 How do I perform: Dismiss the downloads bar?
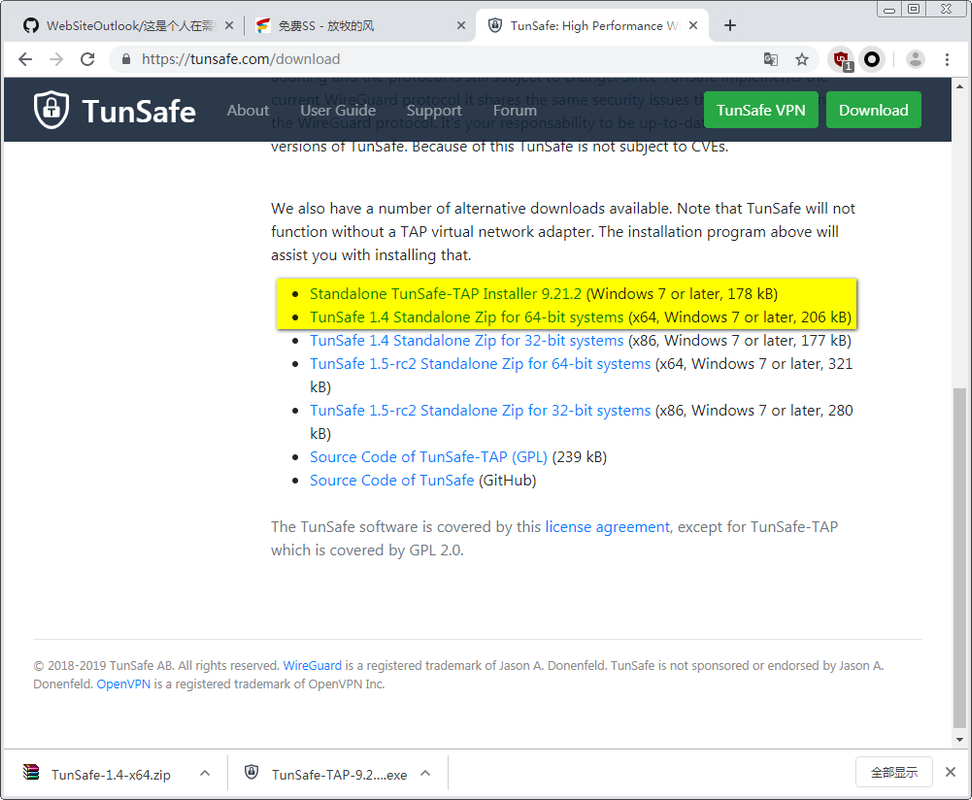(950, 772)
